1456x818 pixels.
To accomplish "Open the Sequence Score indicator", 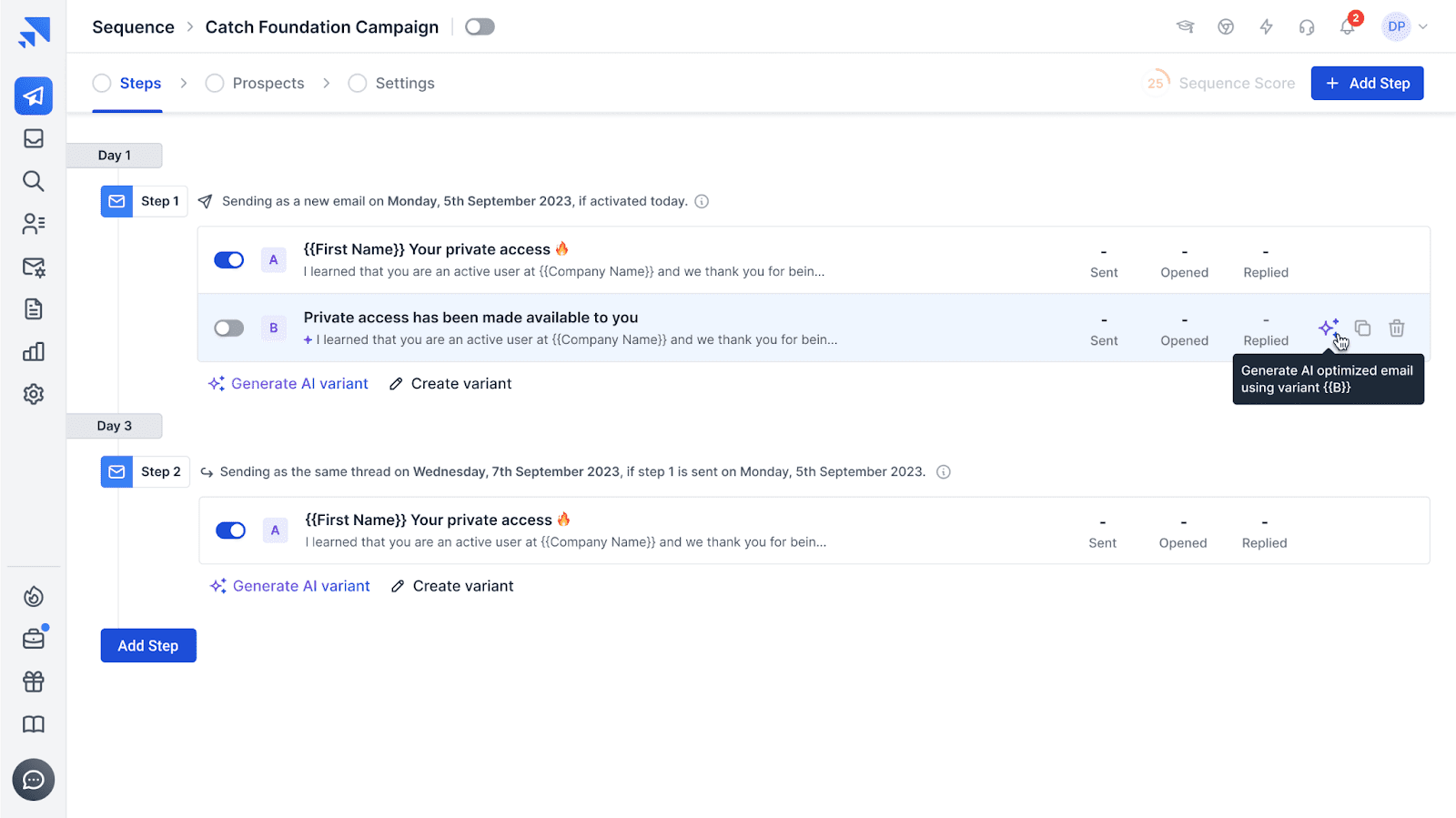I will (1219, 84).
